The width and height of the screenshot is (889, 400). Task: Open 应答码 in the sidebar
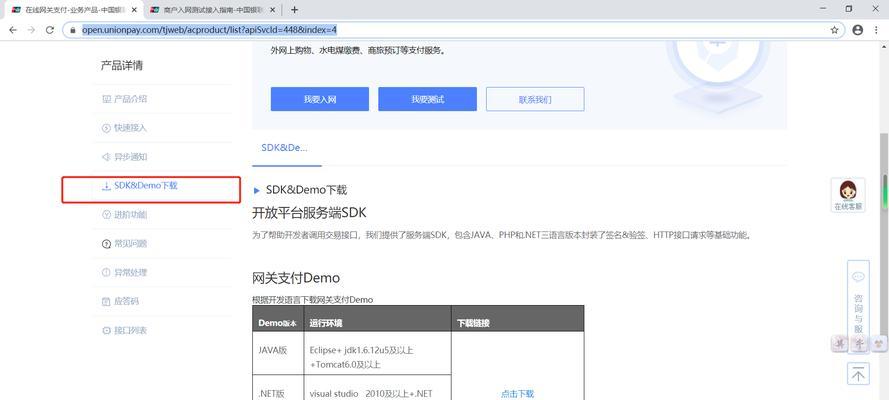click(120, 301)
